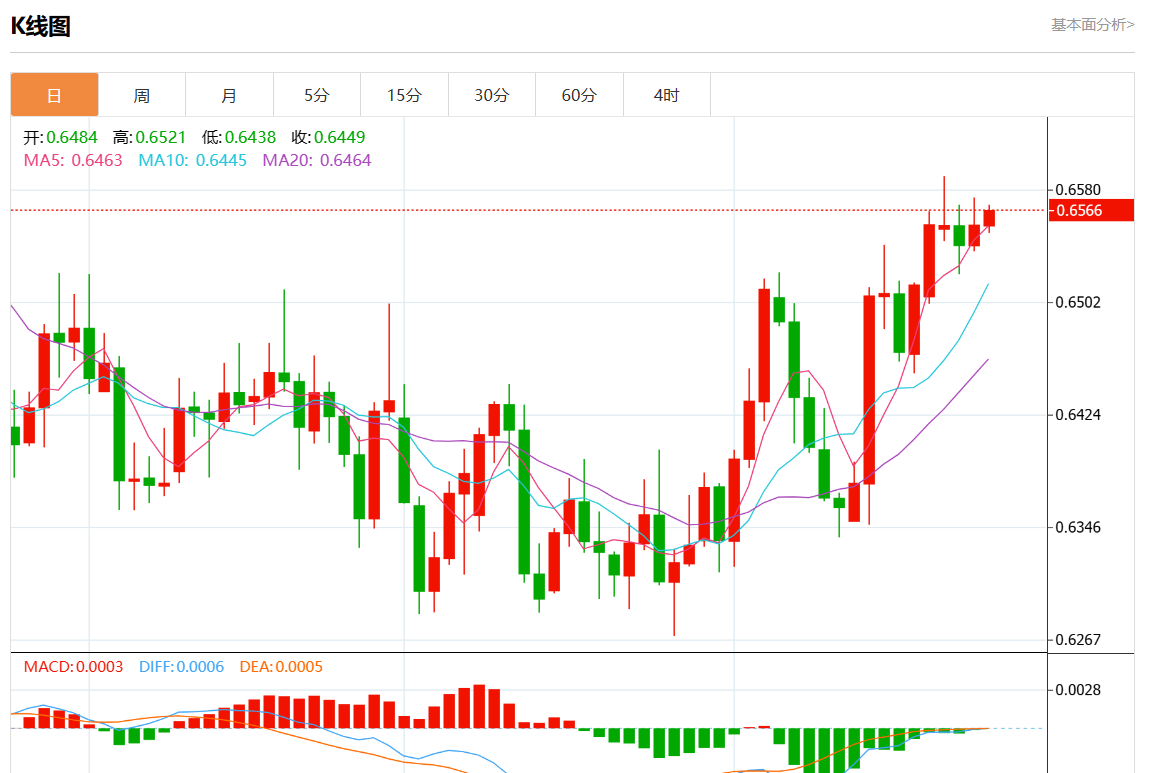Click the 低:0.6438 low value
1160x773 pixels.
coord(239,137)
